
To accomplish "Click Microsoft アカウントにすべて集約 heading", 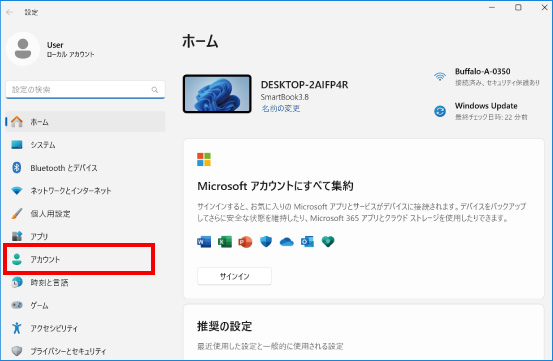I will pyautogui.click(x=275, y=186).
